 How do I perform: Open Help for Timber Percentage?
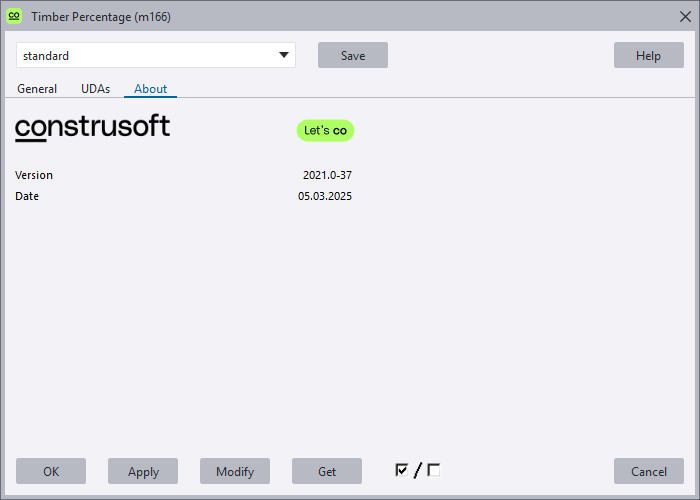[x=649, y=55]
